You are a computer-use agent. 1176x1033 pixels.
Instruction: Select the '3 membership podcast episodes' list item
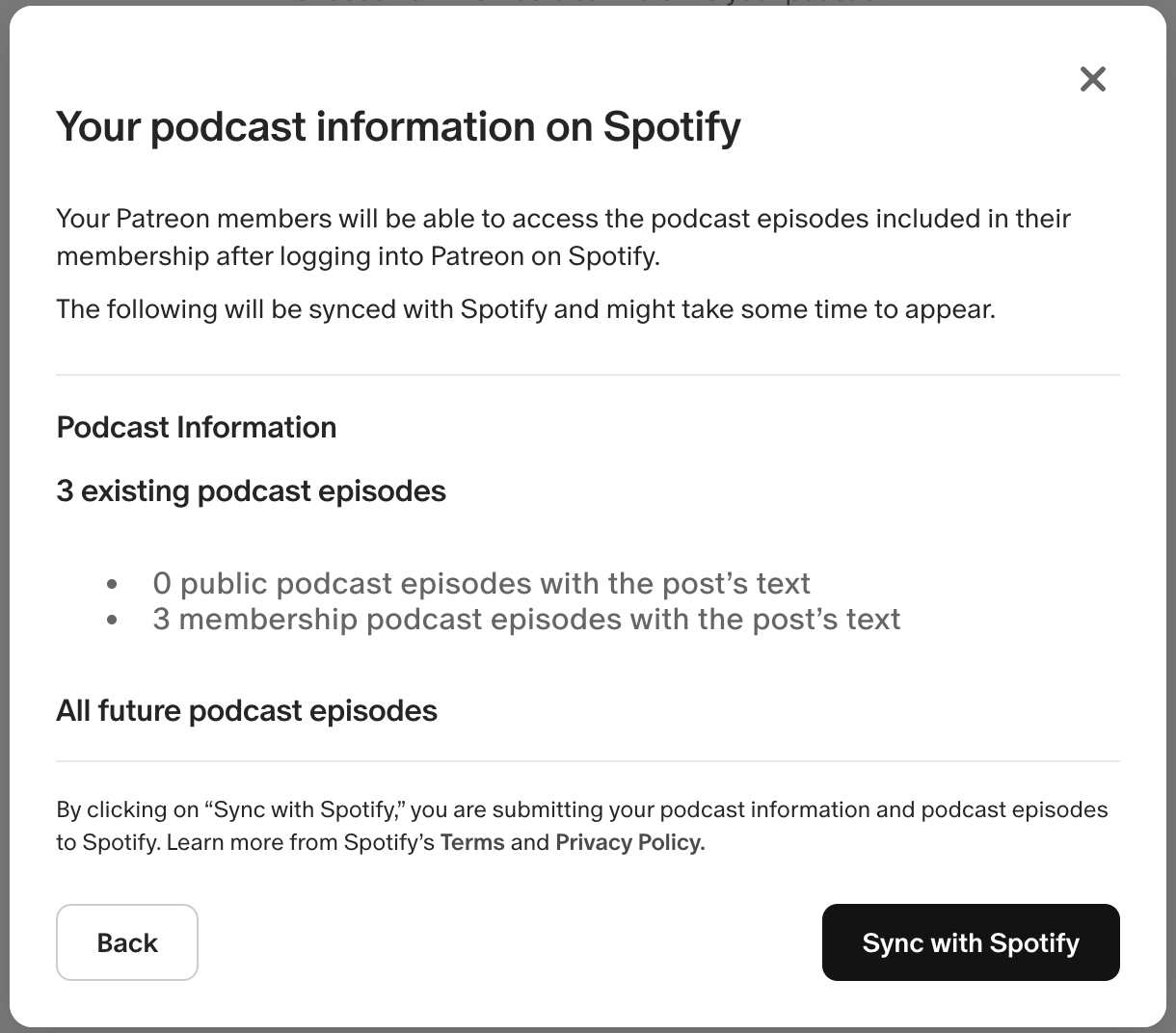pyautogui.click(x=526, y=619)
